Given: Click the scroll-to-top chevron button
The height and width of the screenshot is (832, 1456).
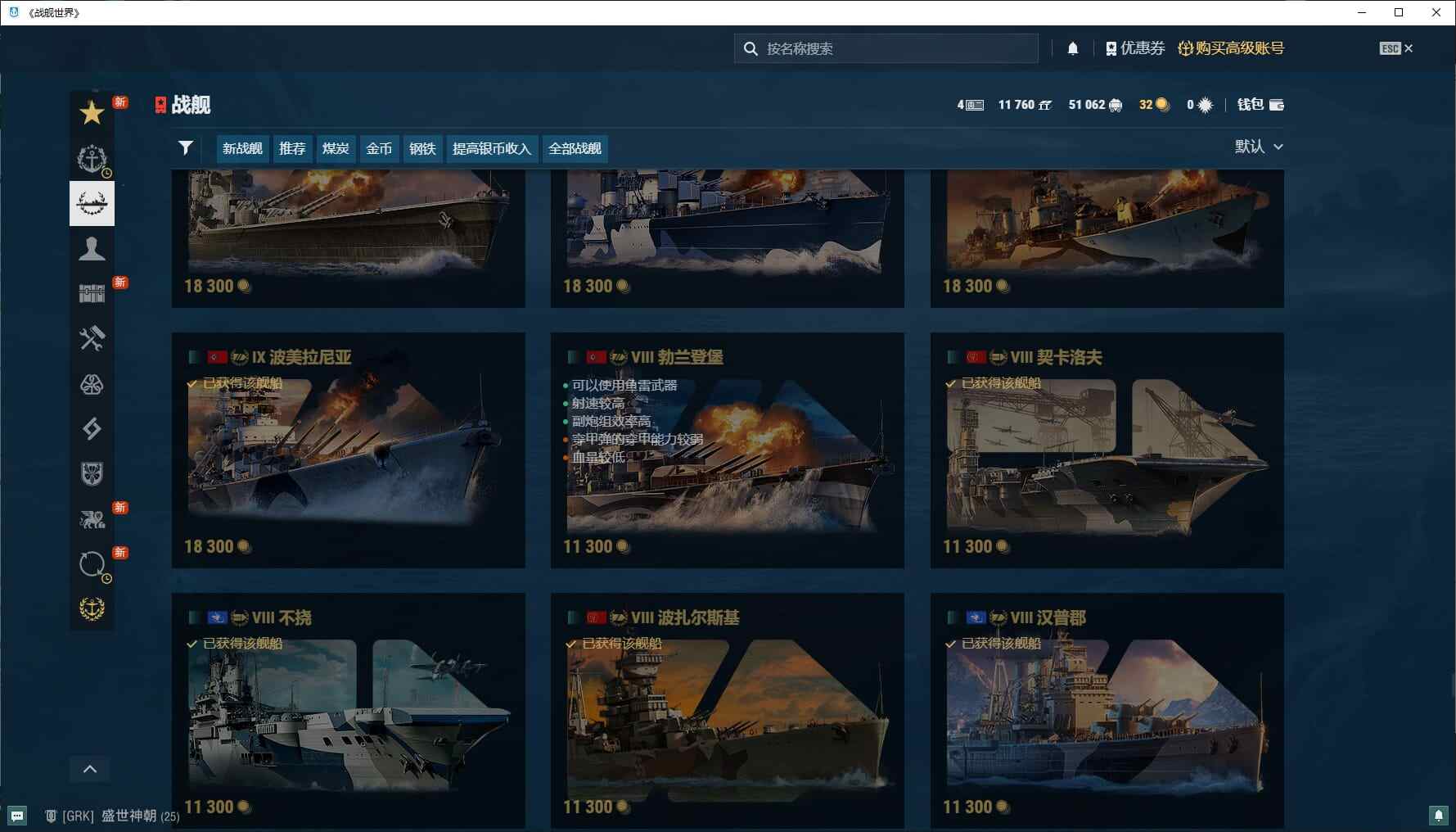Looking at the screenshot, I should click(x=90, y=769).
